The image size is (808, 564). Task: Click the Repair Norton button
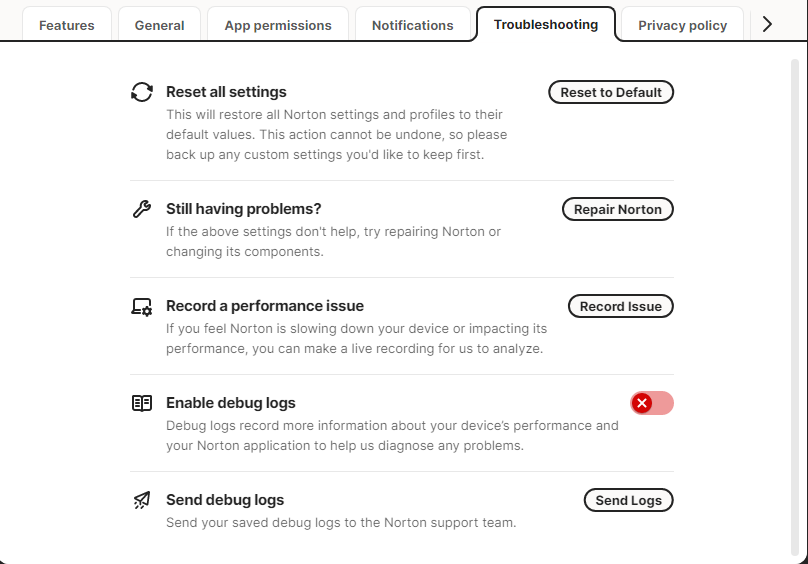click(x=617, y=209)
